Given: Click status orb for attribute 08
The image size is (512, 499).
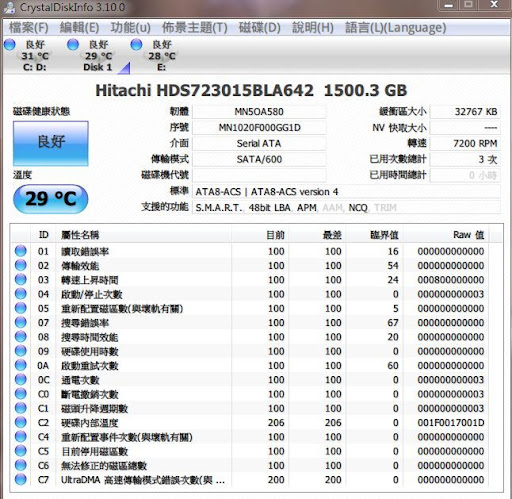Looking at the screenshot, I should click(21, 337).
